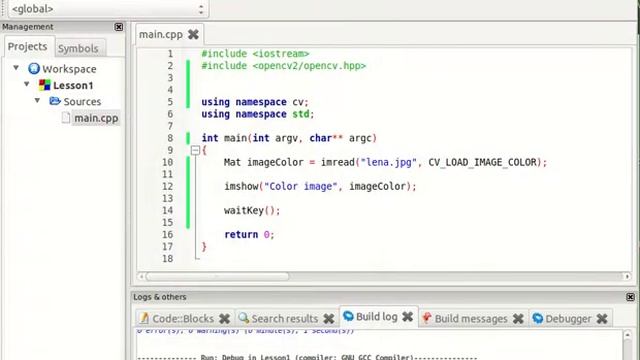Select the Sources folder
Viewport: 640px width, 360px height.
click(82, 102)
